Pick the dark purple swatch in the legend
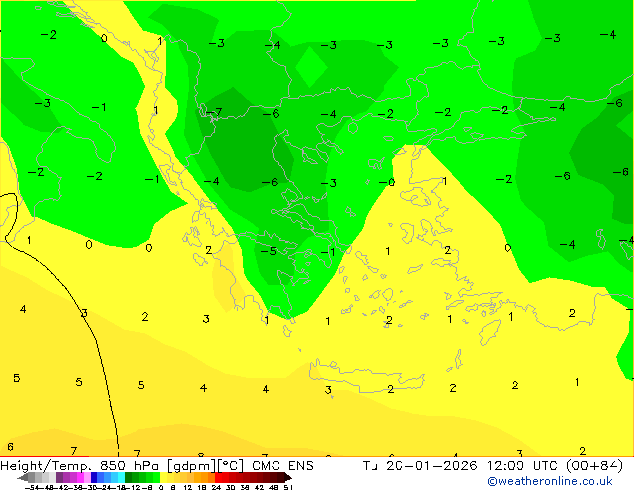The width and height of the screenshot is (634, 490). 59,477
